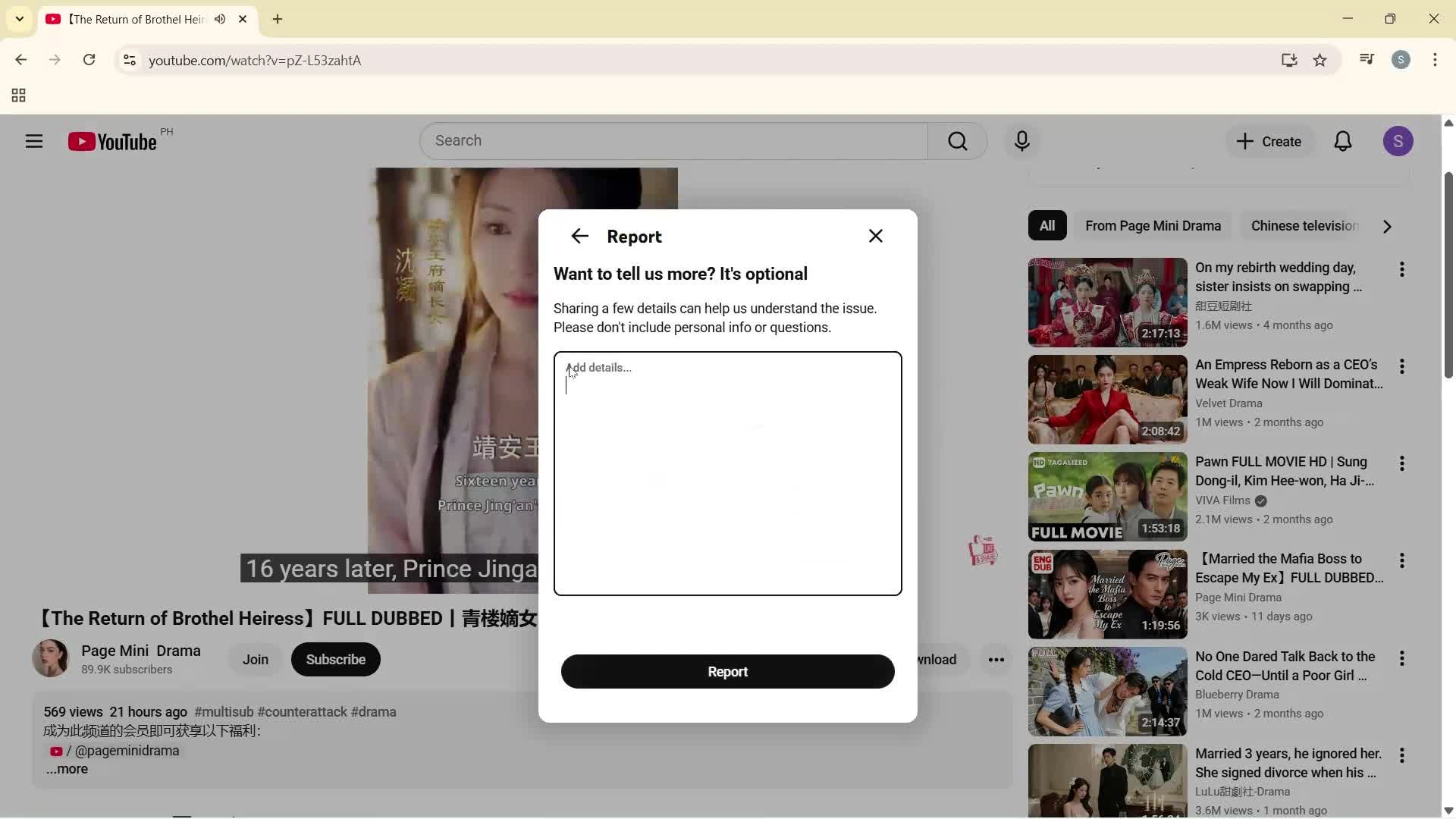Open browser media controls icon
The height and width of the screenshot is (819, 1456).
1367,58
